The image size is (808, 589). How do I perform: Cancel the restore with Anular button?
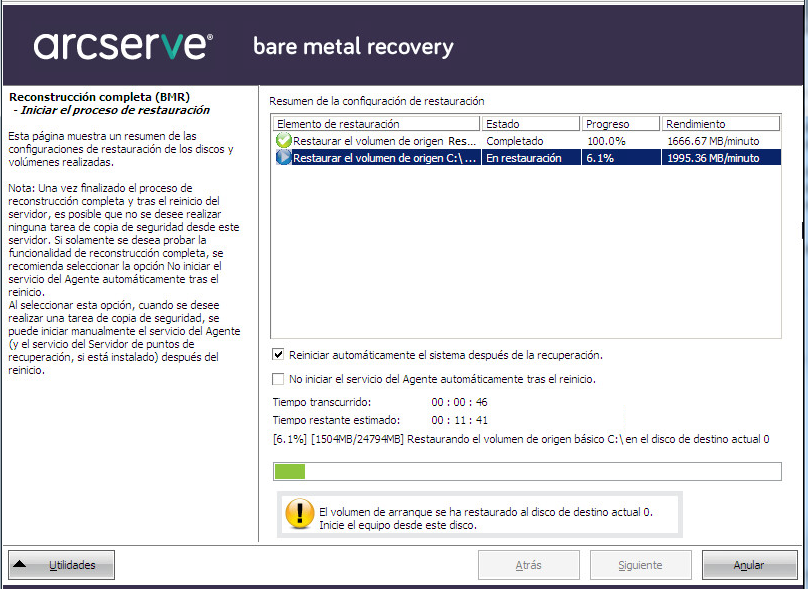pyautogui.click(x=749, y=565)
